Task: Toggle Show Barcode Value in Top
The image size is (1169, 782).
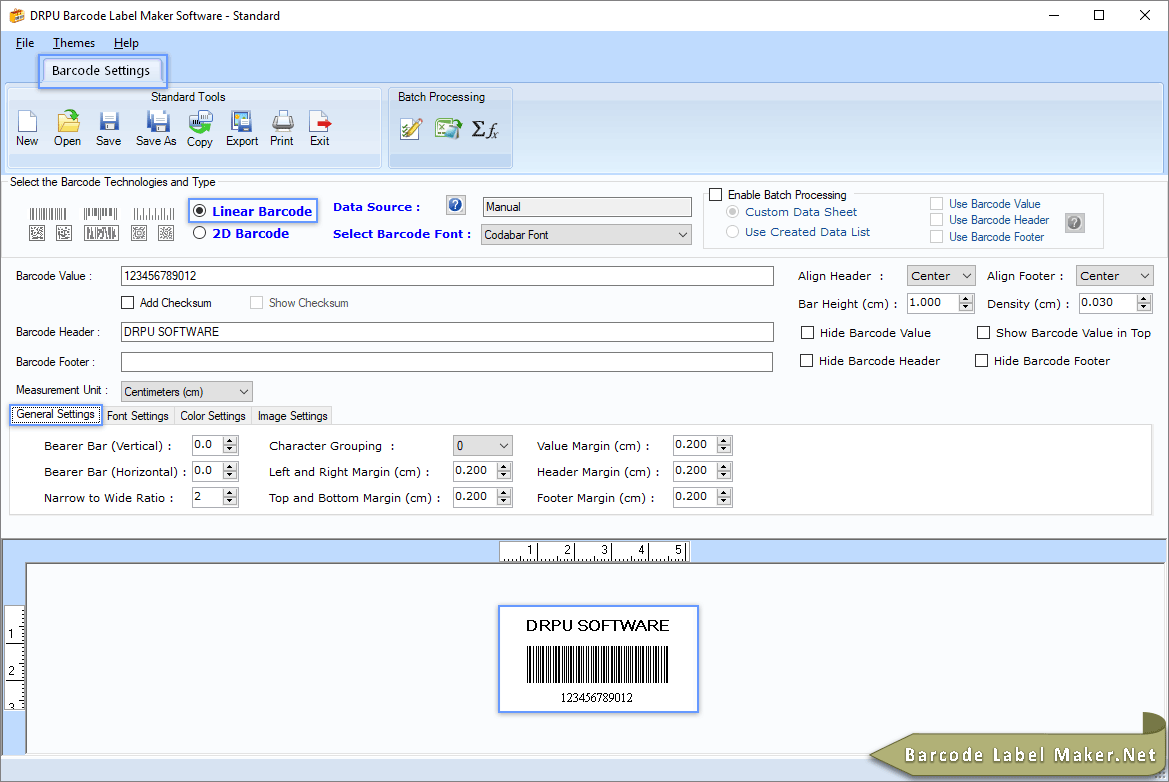Action: (983, 332)
